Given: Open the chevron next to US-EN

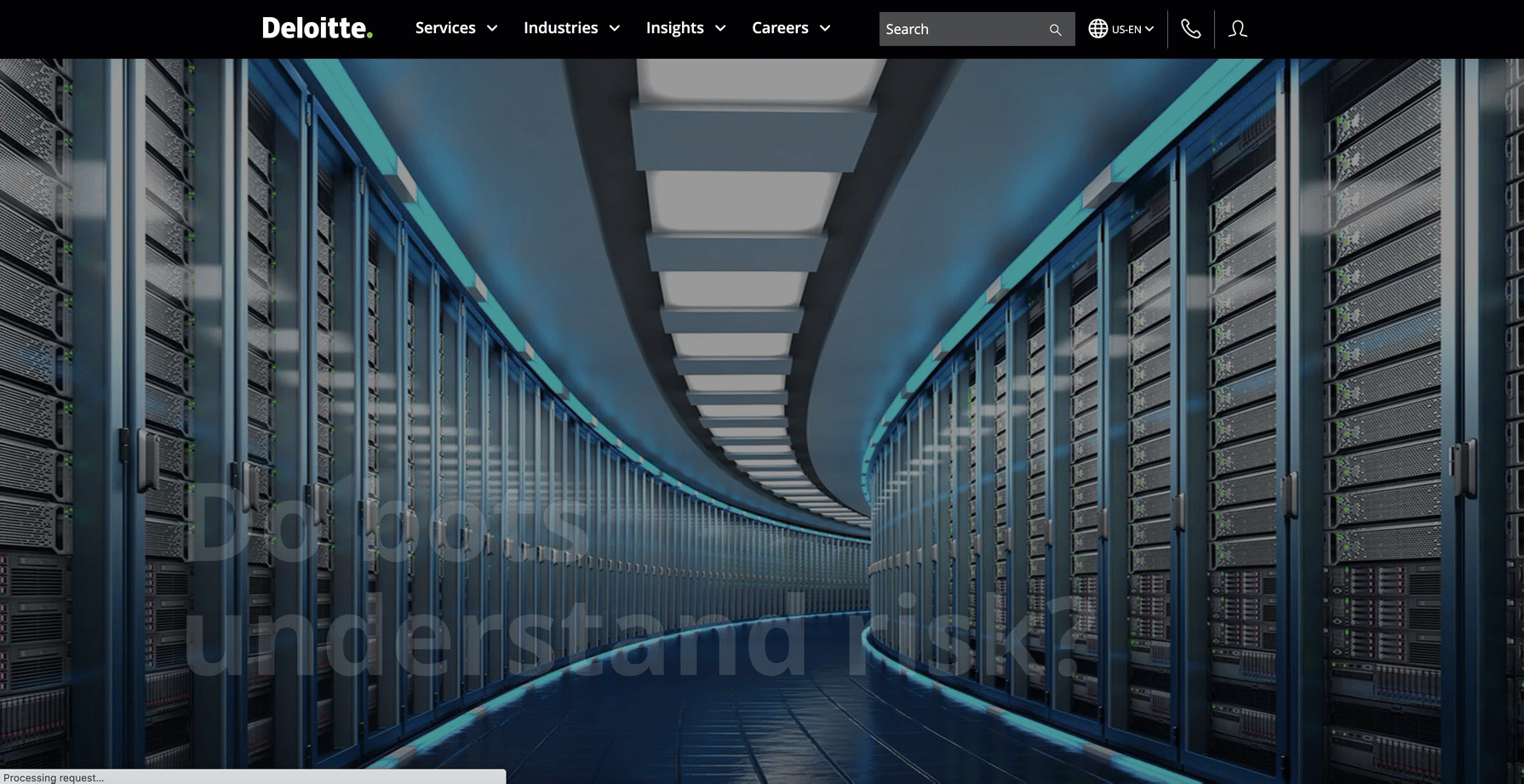Looking at the screenshot, I should click(1149, 29).
